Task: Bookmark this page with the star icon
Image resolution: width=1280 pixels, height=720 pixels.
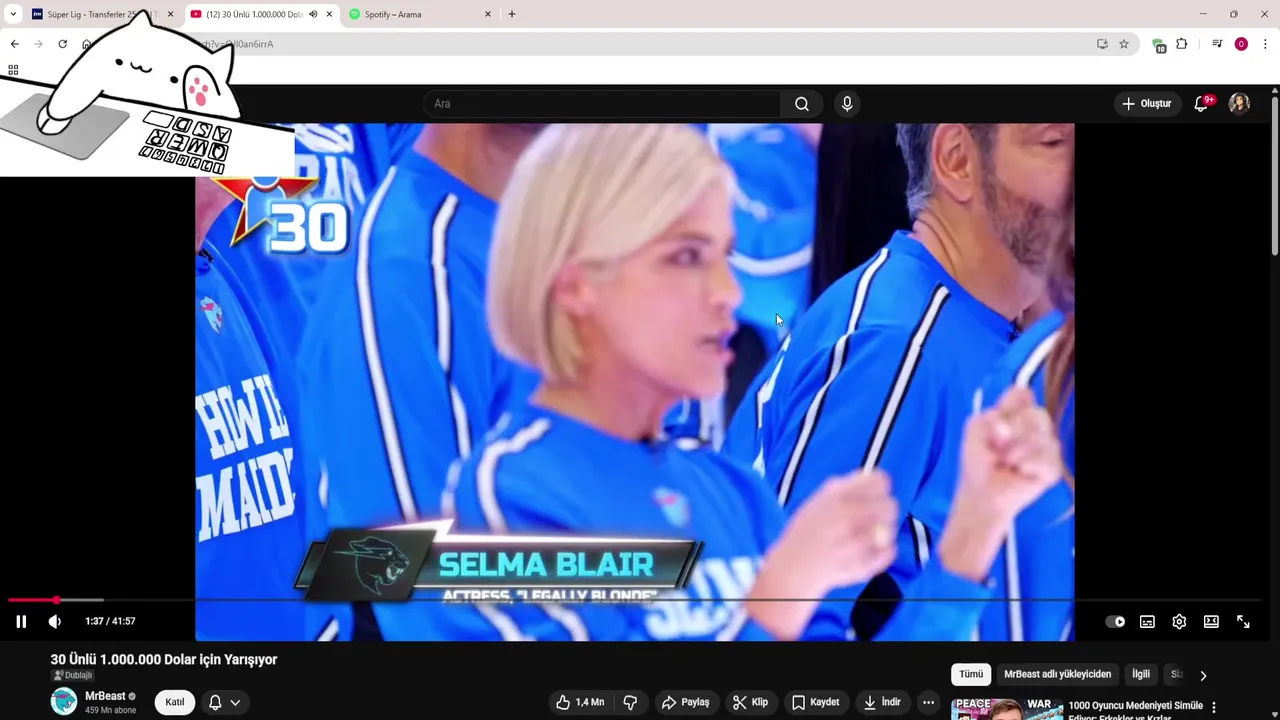Action: tap(1124, 44)
